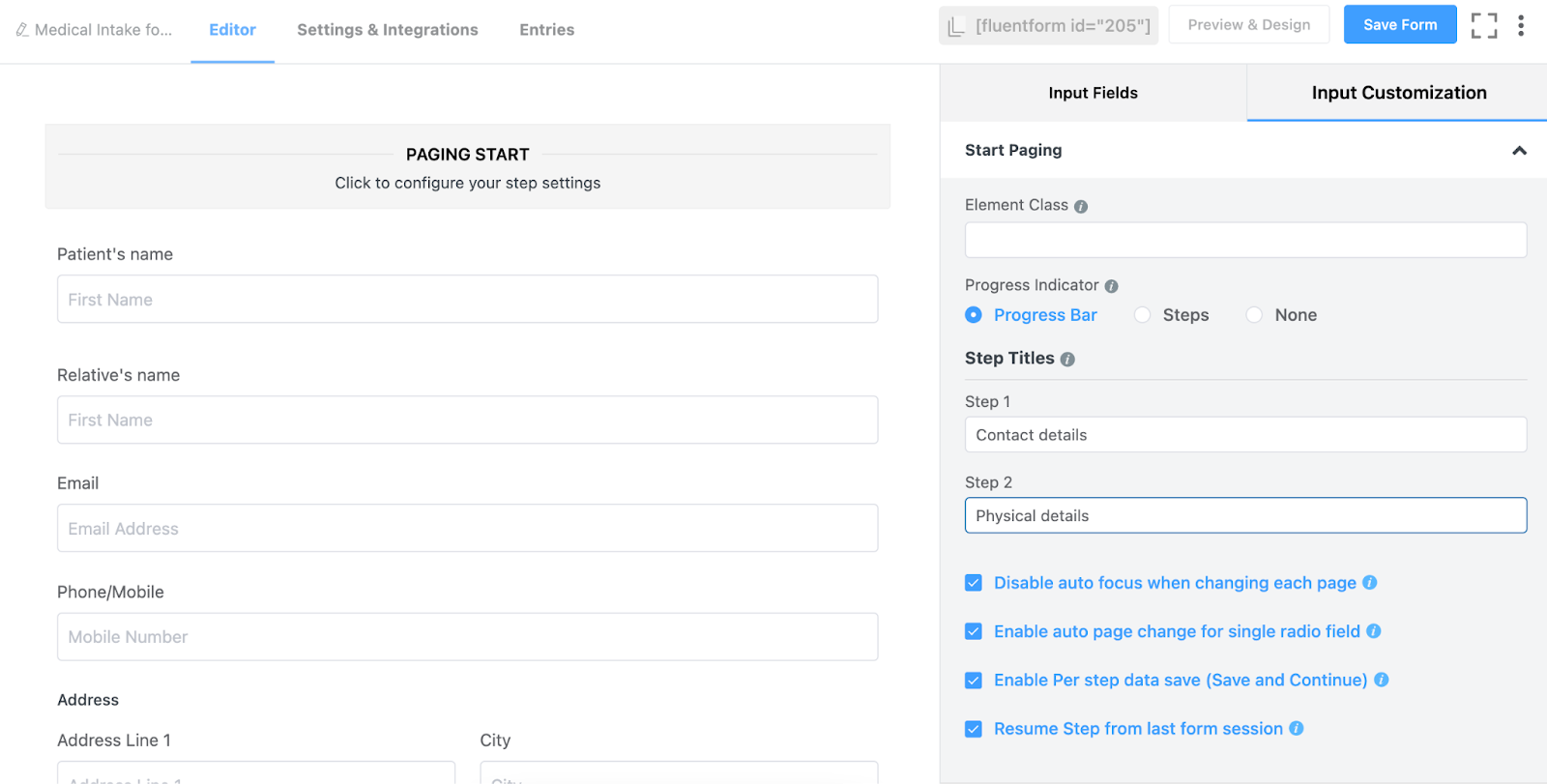
Task: Click the Element Class info icon
Action: pyautogui.click(x=1081, y=206)
